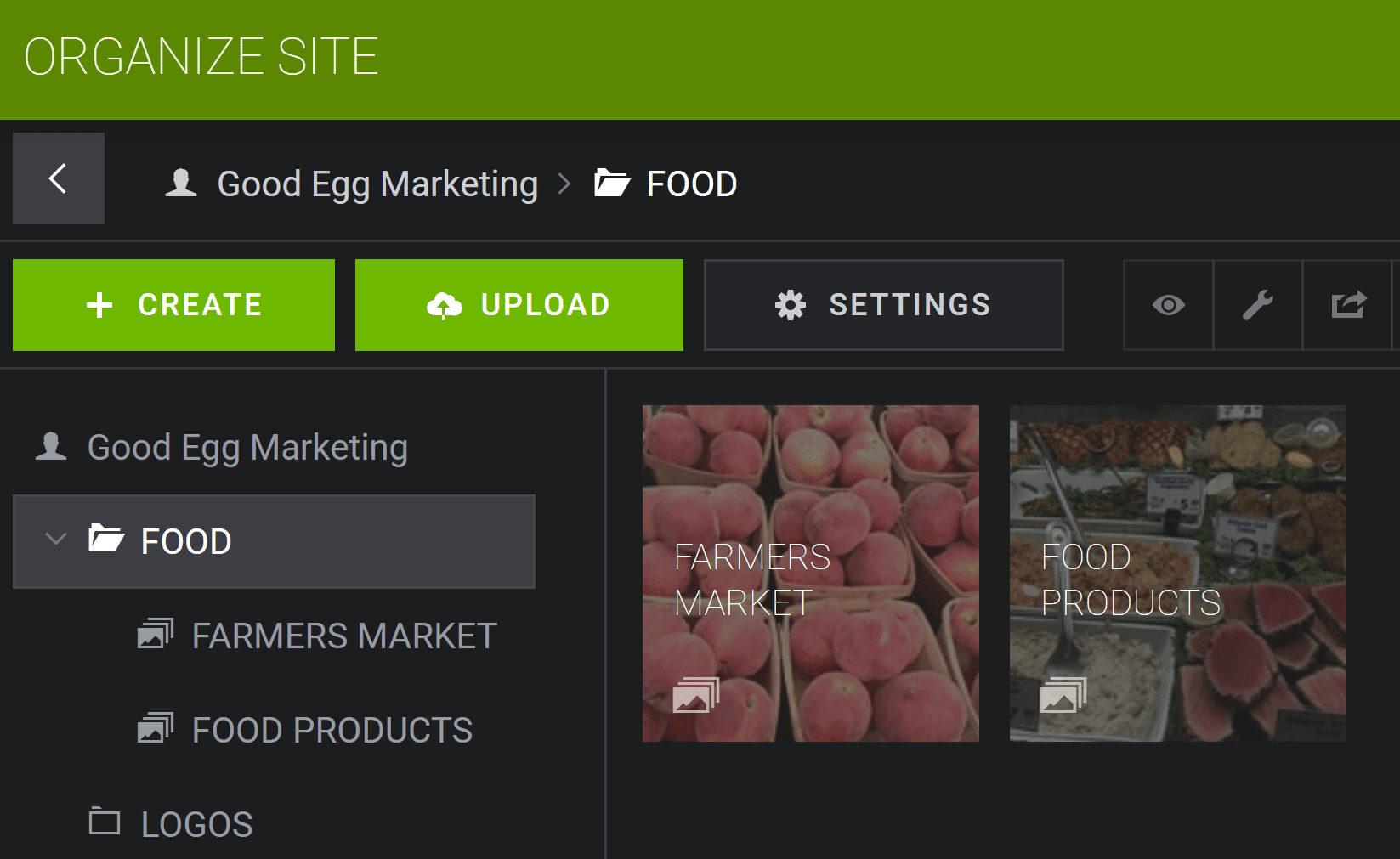Viewport: 1400px width, 859px height.
Task: Select FOOD in the breadcrumb trail
Action: coord(690,183)
